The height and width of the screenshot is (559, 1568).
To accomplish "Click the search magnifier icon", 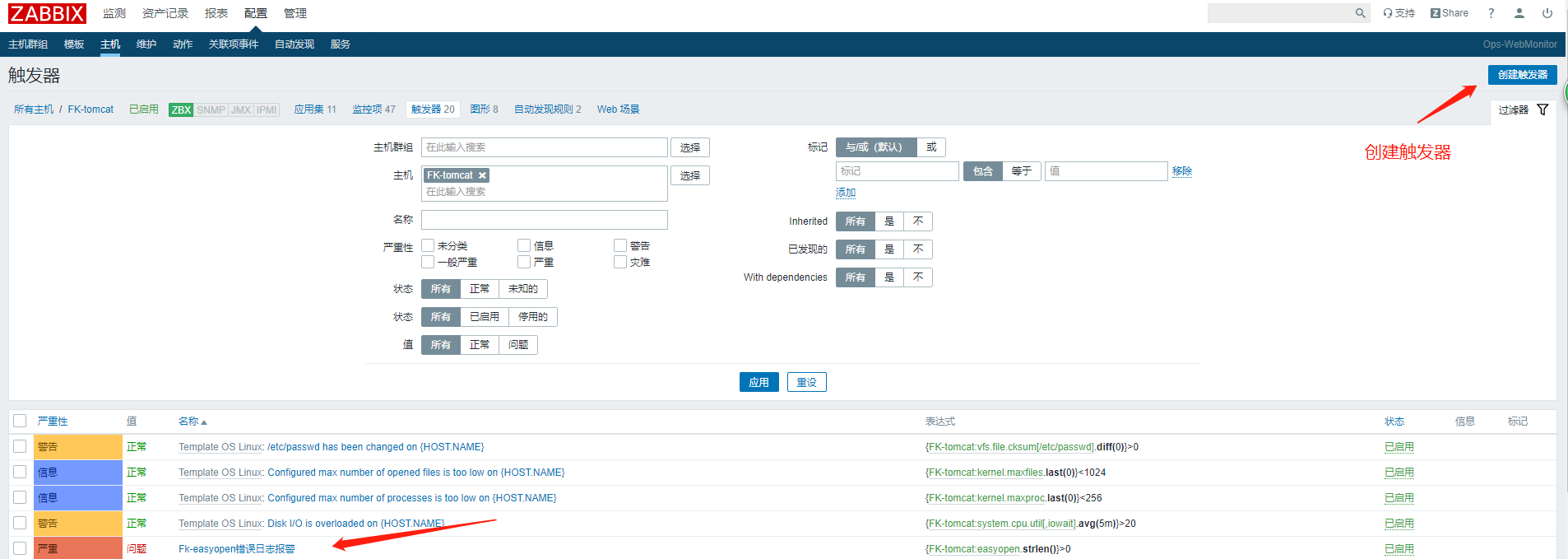I will 1360,13.
